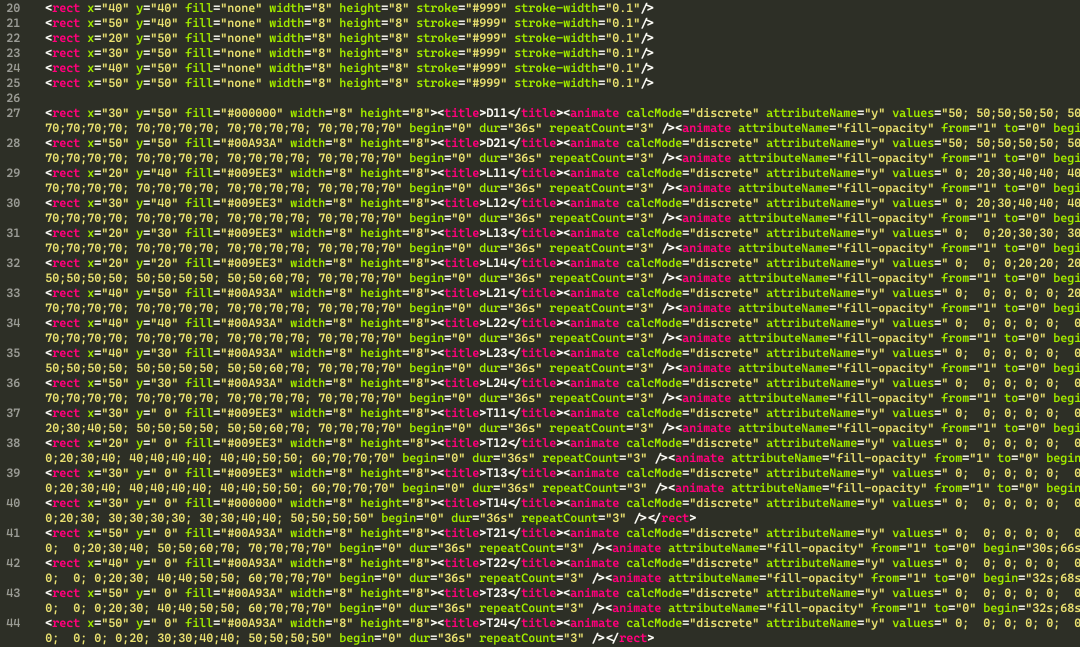Place cursor in the T11 title
Image resolution: width=1080 pixels, height=647 pixels.
point(494,413)
